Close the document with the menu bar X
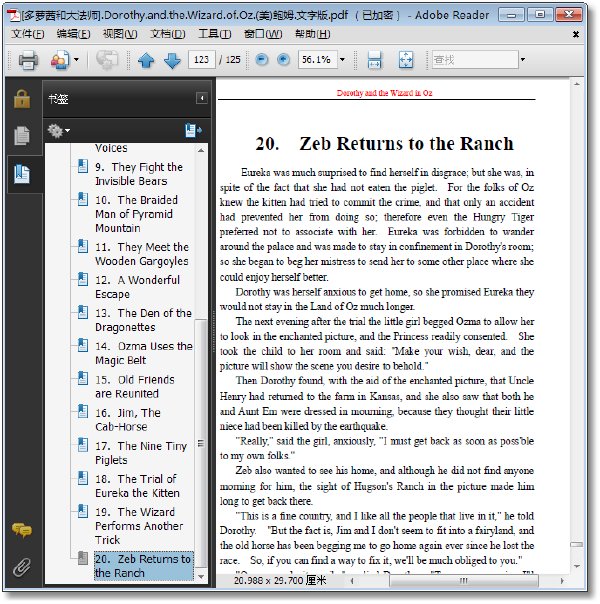The image size is (600, 604). (x=576, y=35)
